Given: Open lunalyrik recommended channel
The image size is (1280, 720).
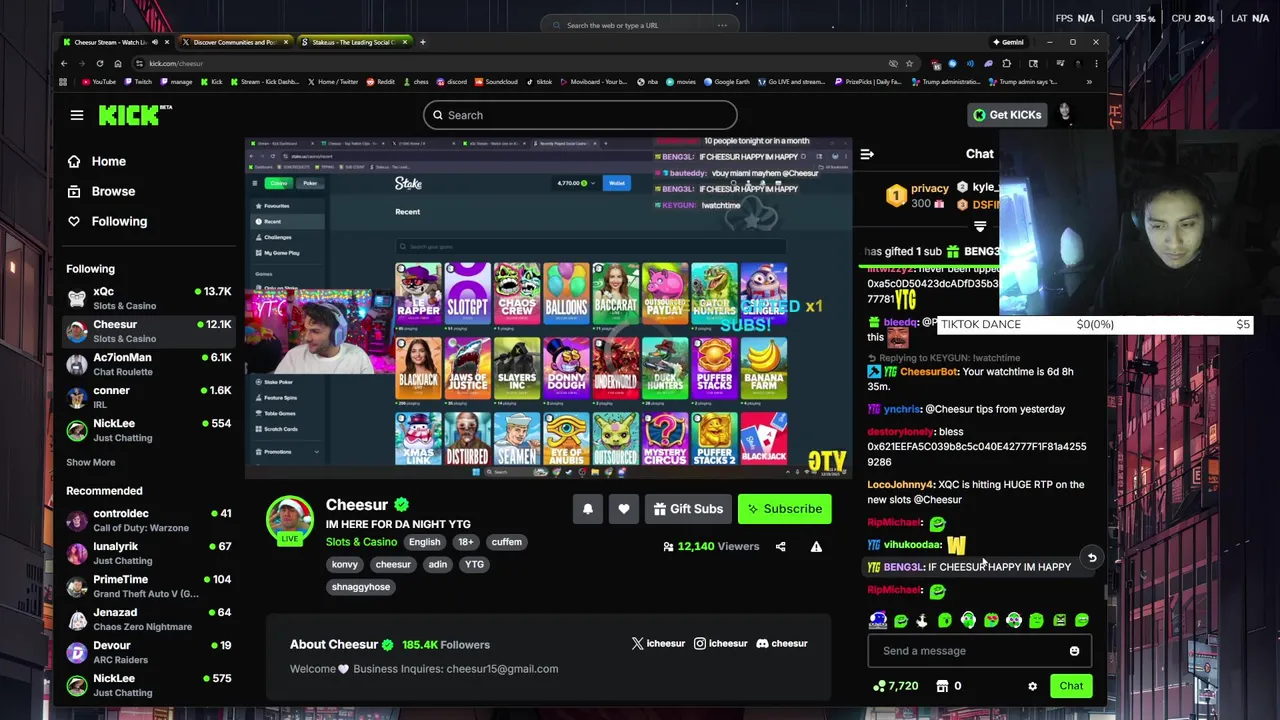Looking at the screenshot, I should 149,553.
